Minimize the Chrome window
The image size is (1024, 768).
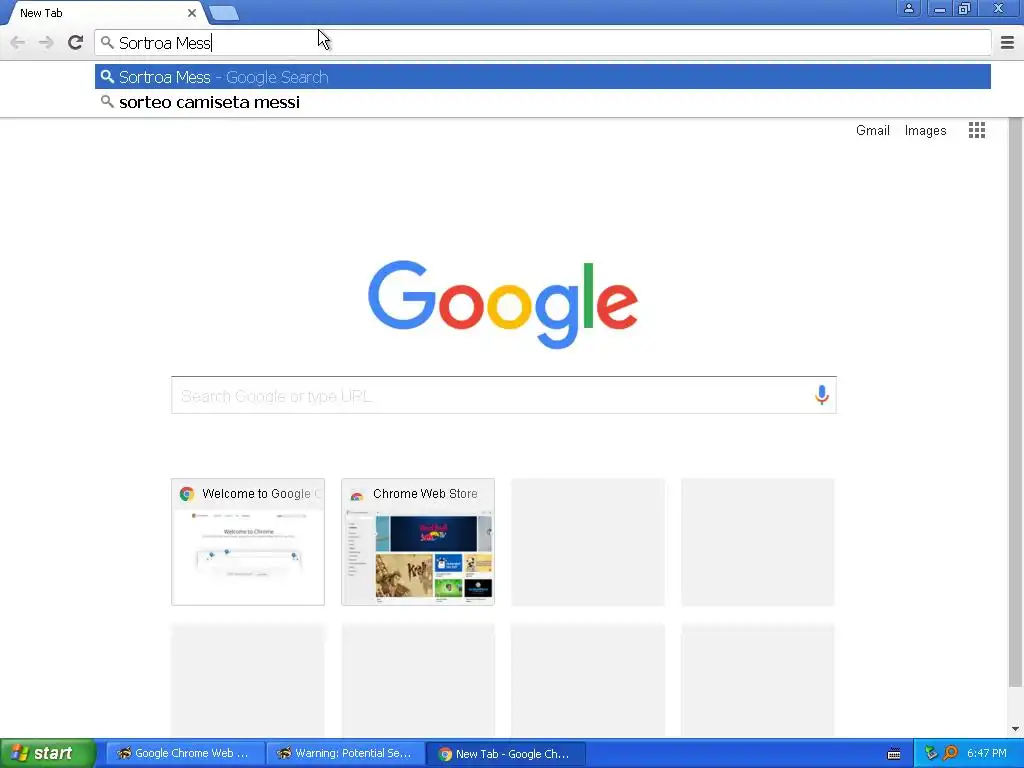pos(940,8)
